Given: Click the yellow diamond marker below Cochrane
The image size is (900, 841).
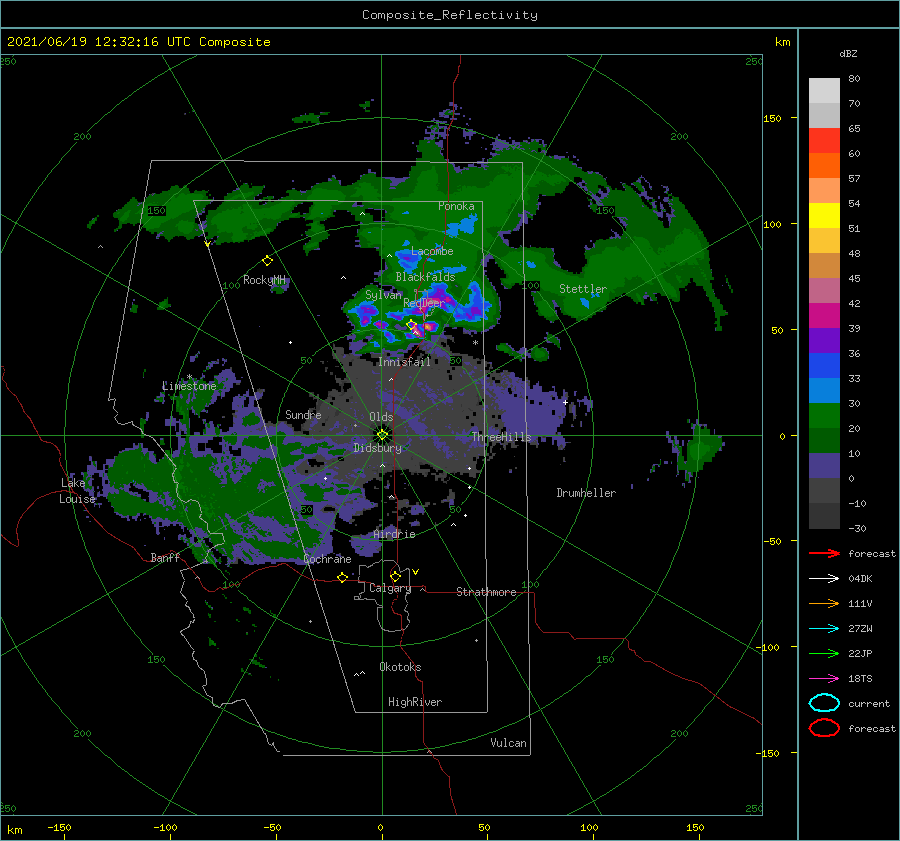Looking at the screenshot, I should point(342,577).
